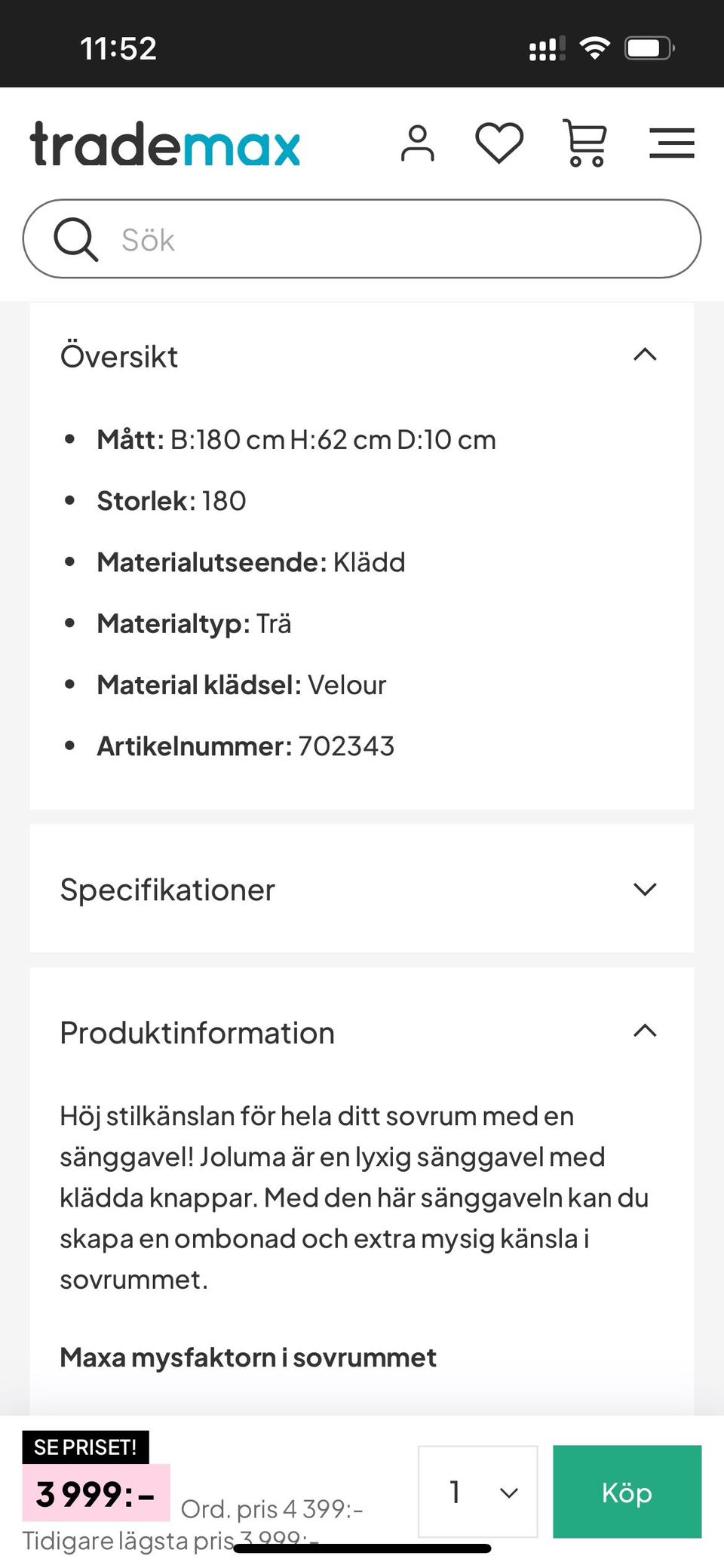Go to the trademax home logo
Screen dimensions: 724x1568
click(x=164, y=143)
